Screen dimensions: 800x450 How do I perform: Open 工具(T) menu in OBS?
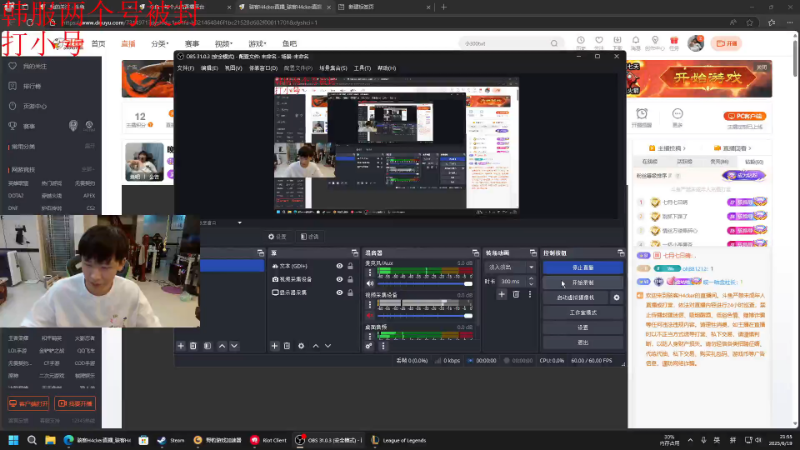(362, 68)
